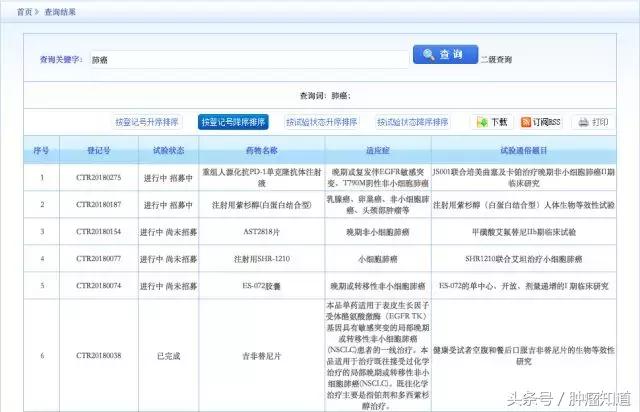
Task: Go to 首页 breadcrumb link
Action: coord(24,12)
